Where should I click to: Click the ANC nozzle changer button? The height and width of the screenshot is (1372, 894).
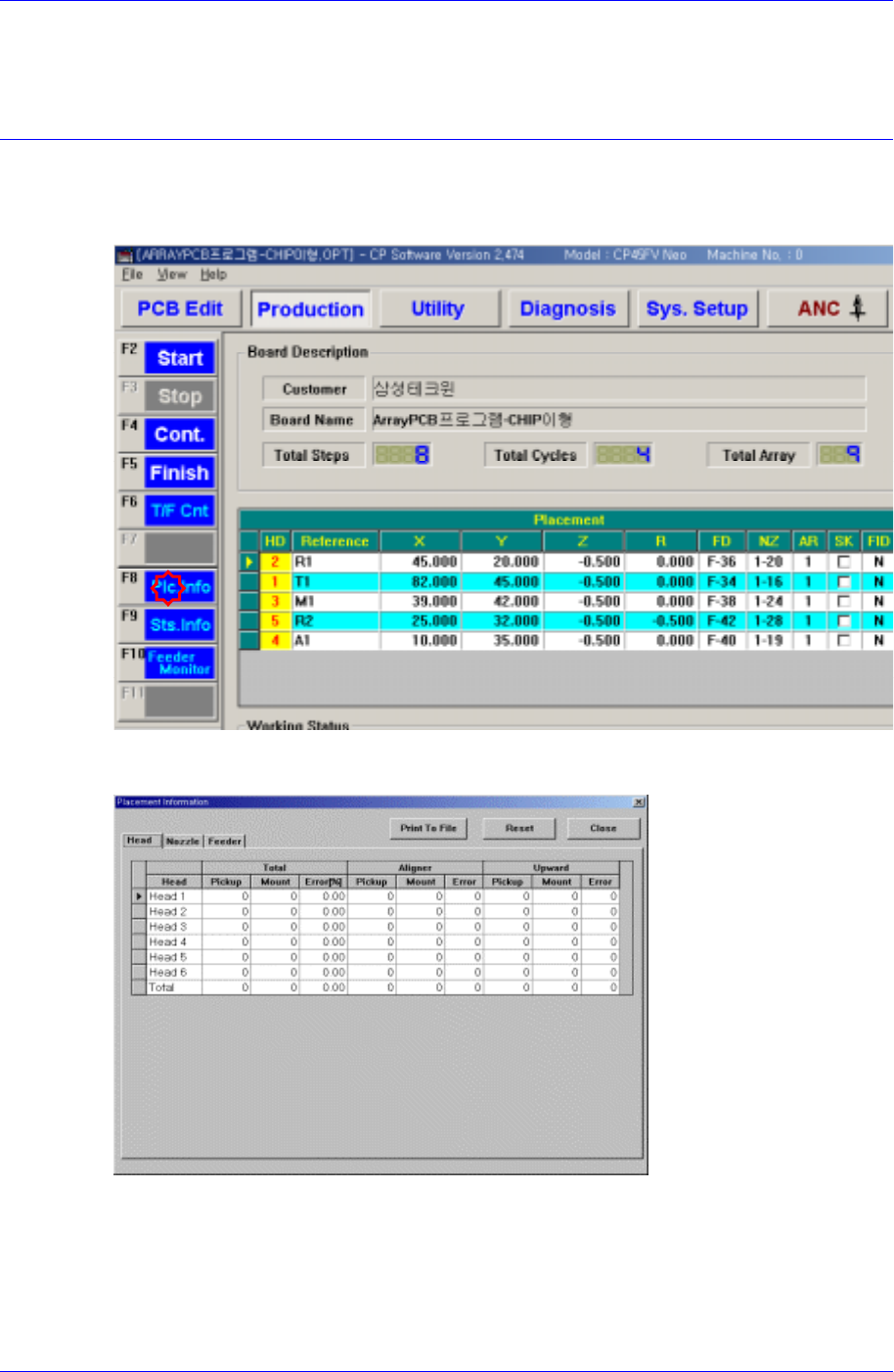point(829,309)
